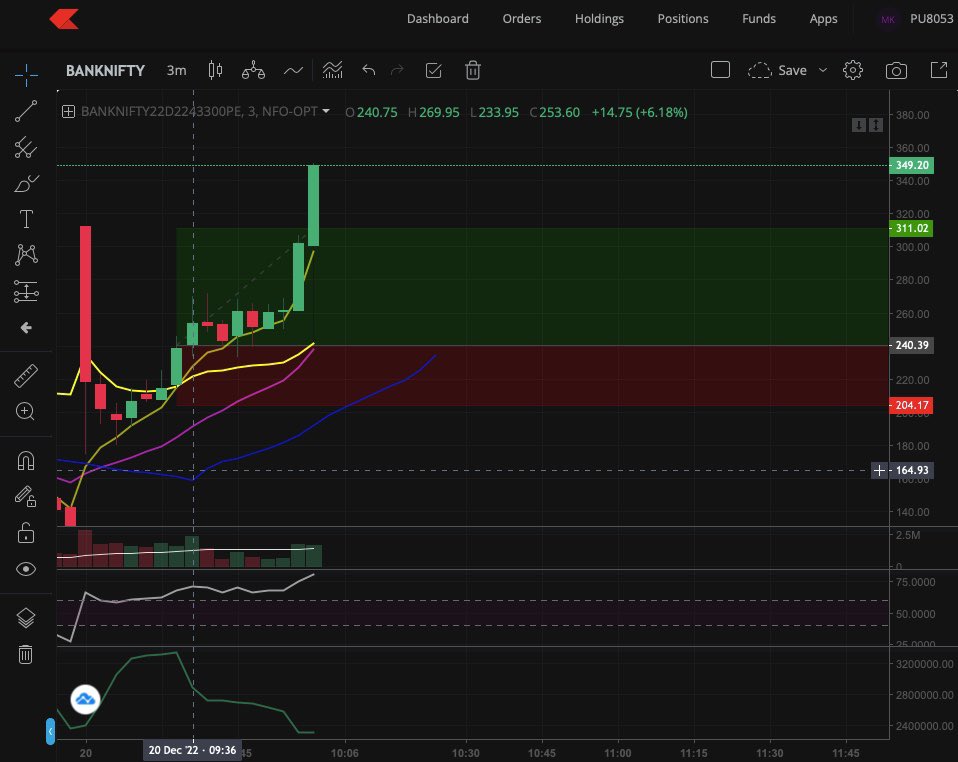The height and width of the screenshot is (762, 958).
Task: Click the pane move-down arrow button
Action: point(859,125)
